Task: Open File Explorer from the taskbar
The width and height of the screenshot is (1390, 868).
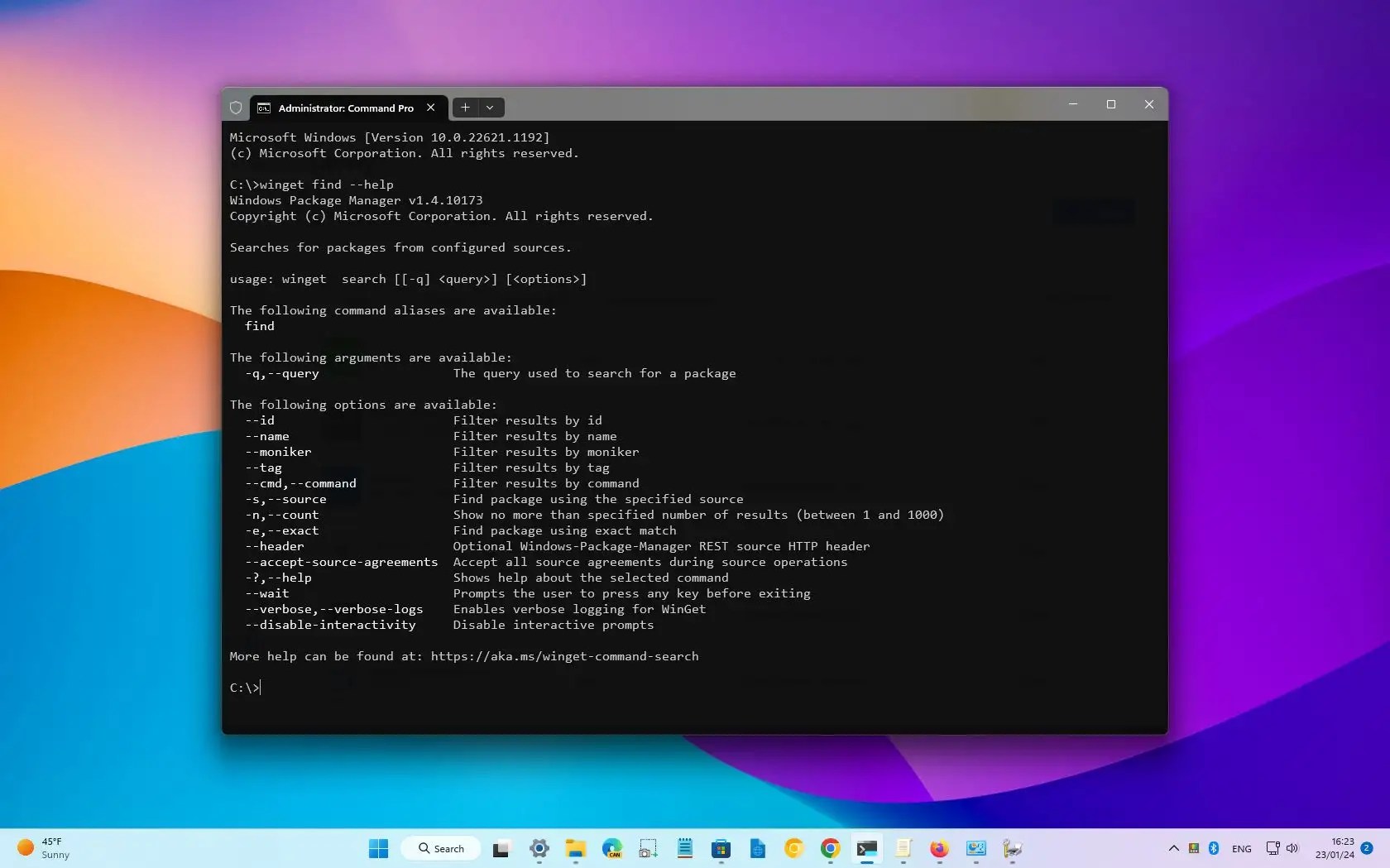Action: point(576,848)
